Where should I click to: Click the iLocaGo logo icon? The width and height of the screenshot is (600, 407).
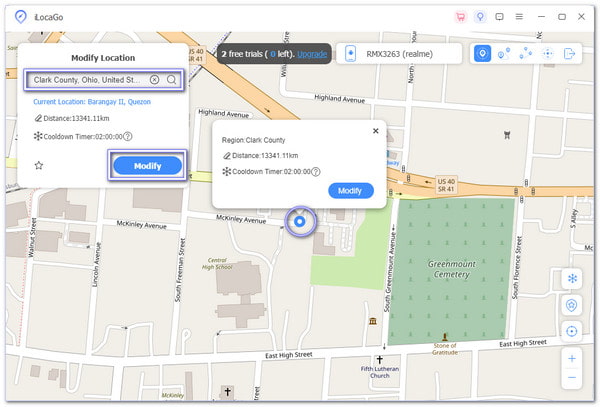[20, 17]
